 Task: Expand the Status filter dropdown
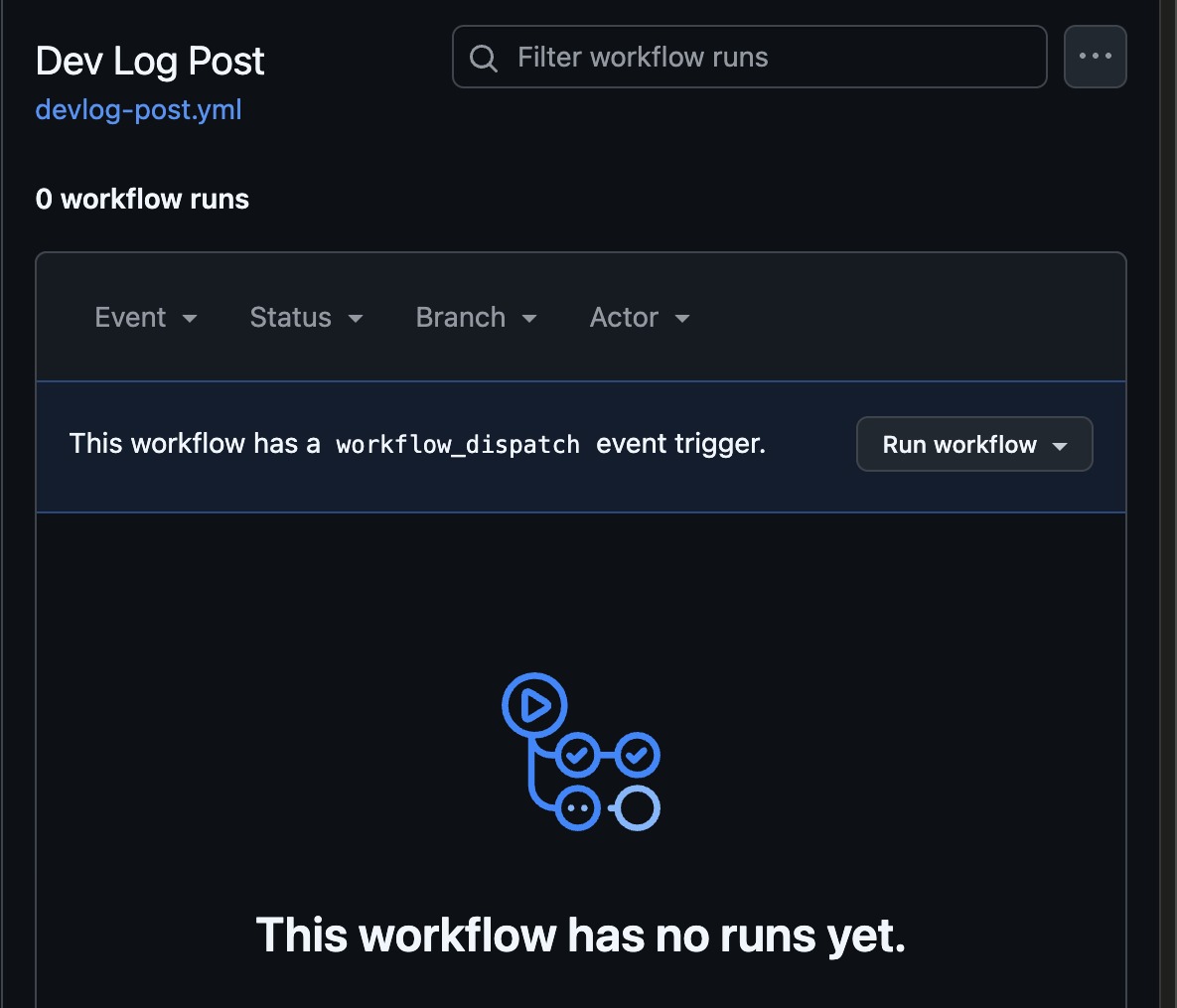(306, 318)
